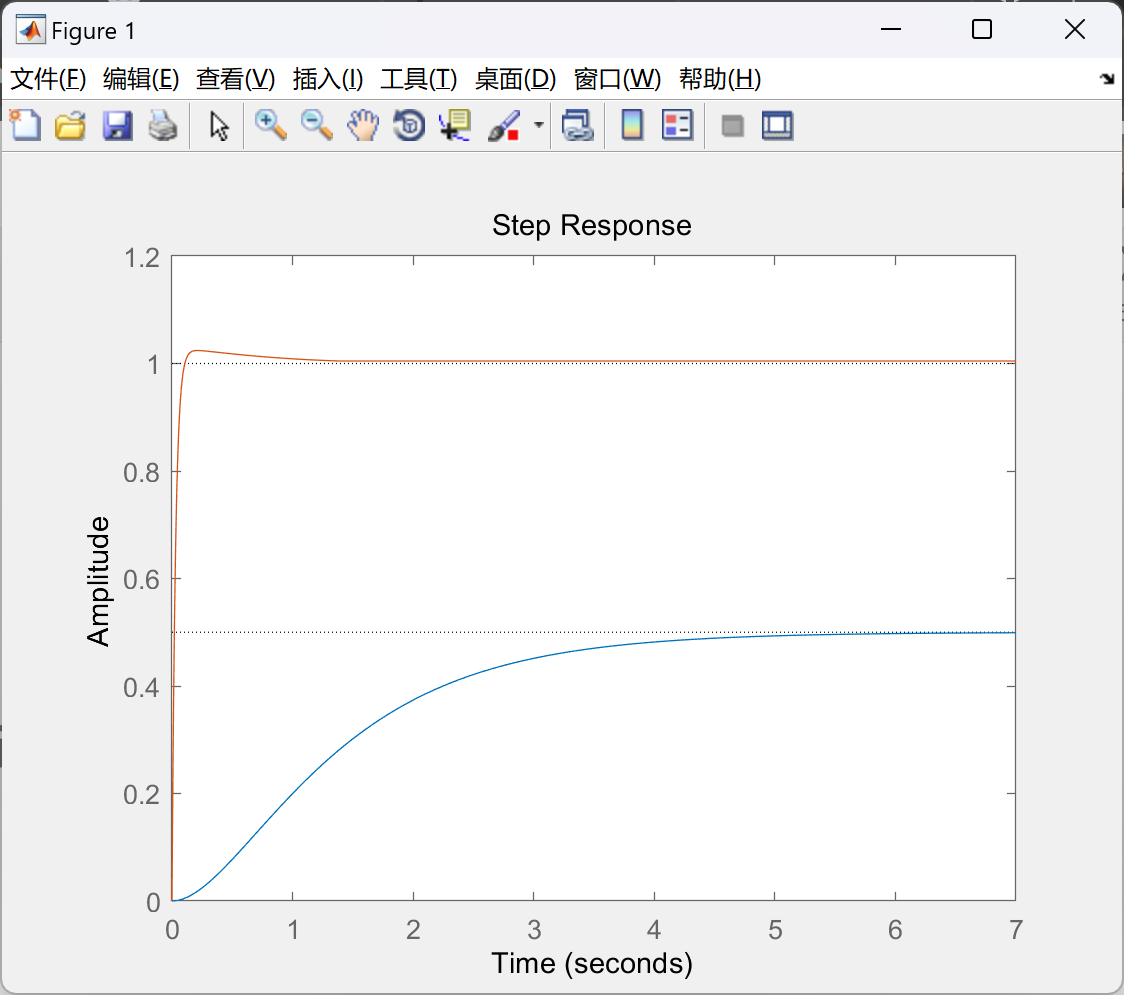Screen dimensions: 1124x995
Task: Click the Link Plot icon
Action: pos(578,125)
